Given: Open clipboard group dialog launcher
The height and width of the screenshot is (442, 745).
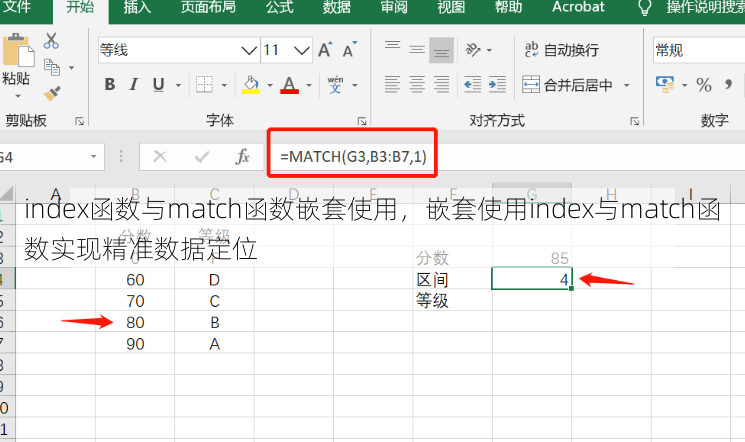Looking at the screenshot, I should [x=79, y=122].
